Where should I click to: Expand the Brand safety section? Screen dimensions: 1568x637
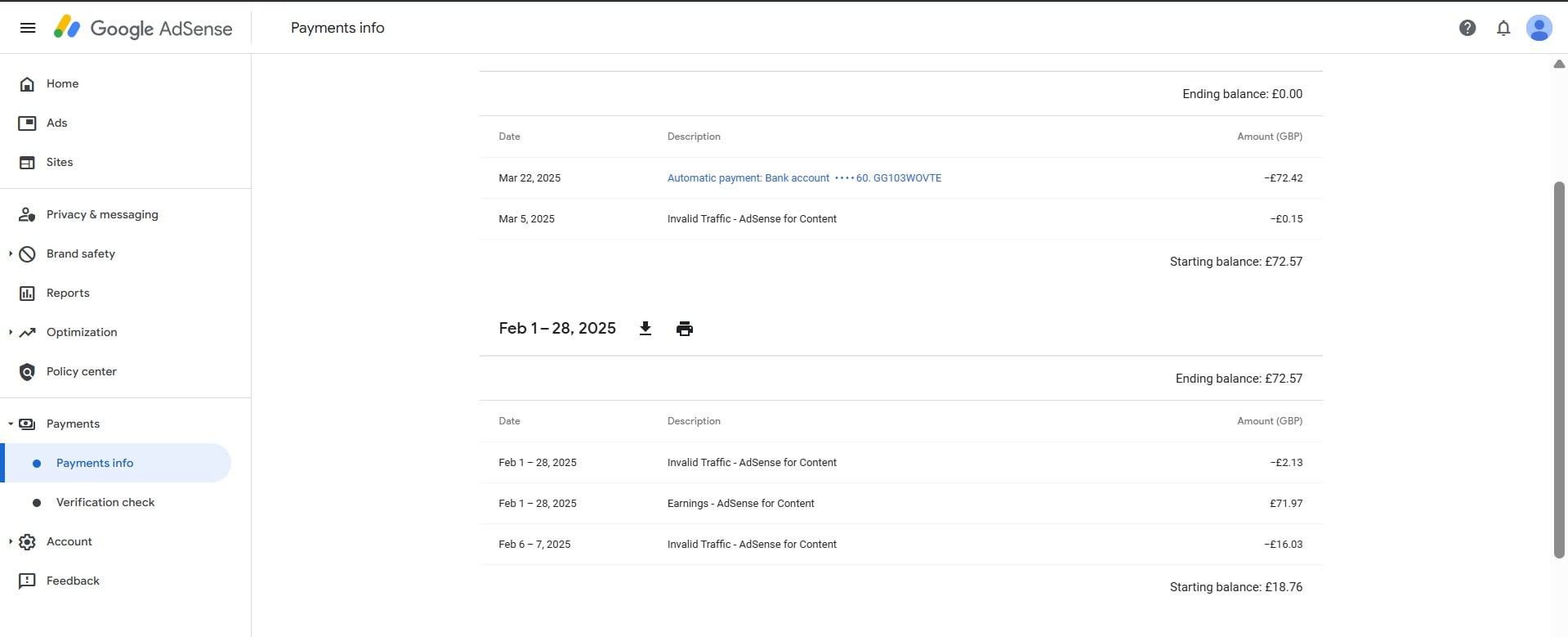tap(11, 254)
